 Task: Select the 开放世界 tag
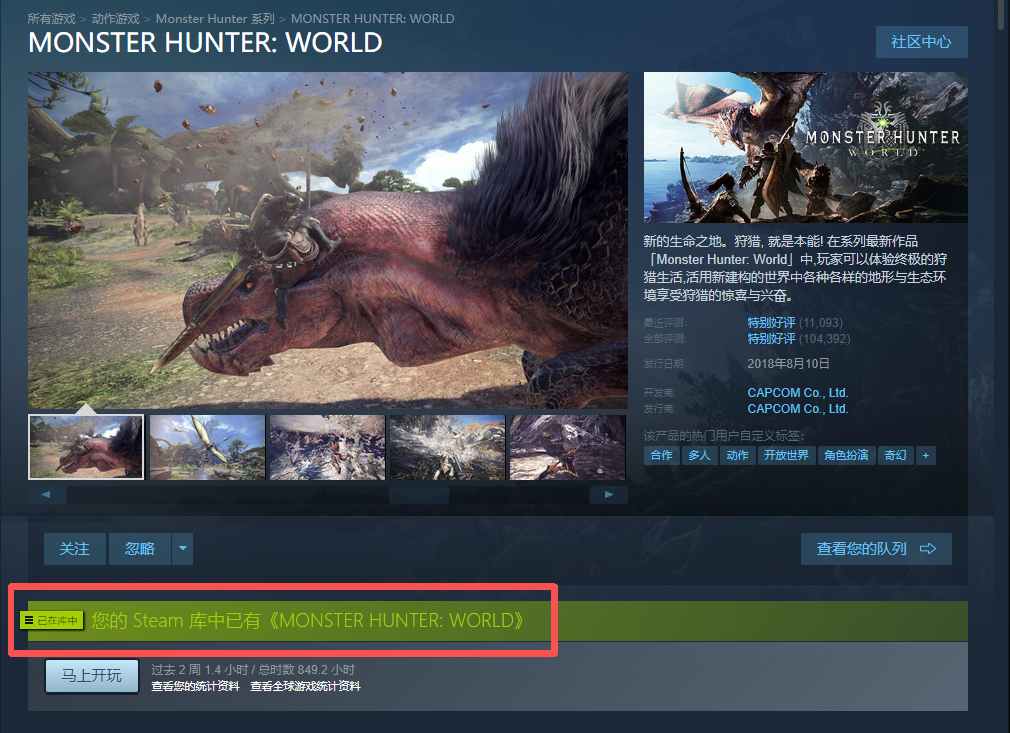tap(785, 455)
